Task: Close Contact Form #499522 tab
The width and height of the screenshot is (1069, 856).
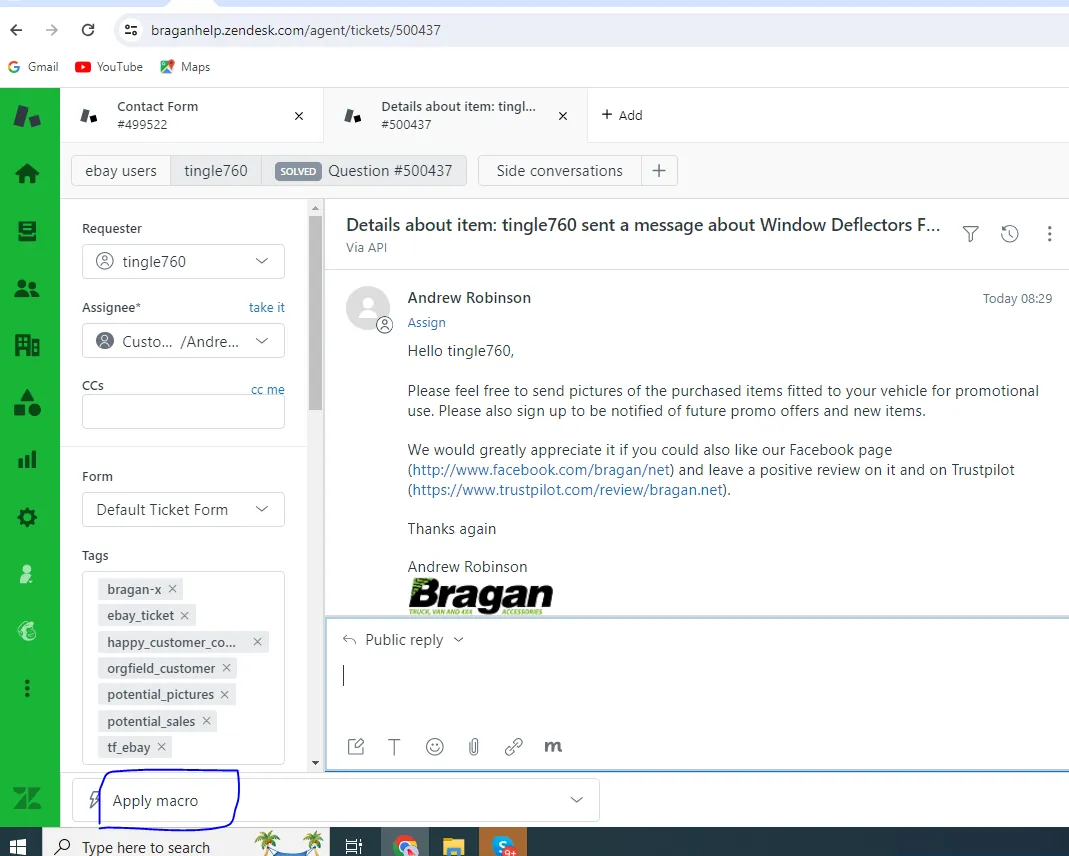Action: [299, 116]
